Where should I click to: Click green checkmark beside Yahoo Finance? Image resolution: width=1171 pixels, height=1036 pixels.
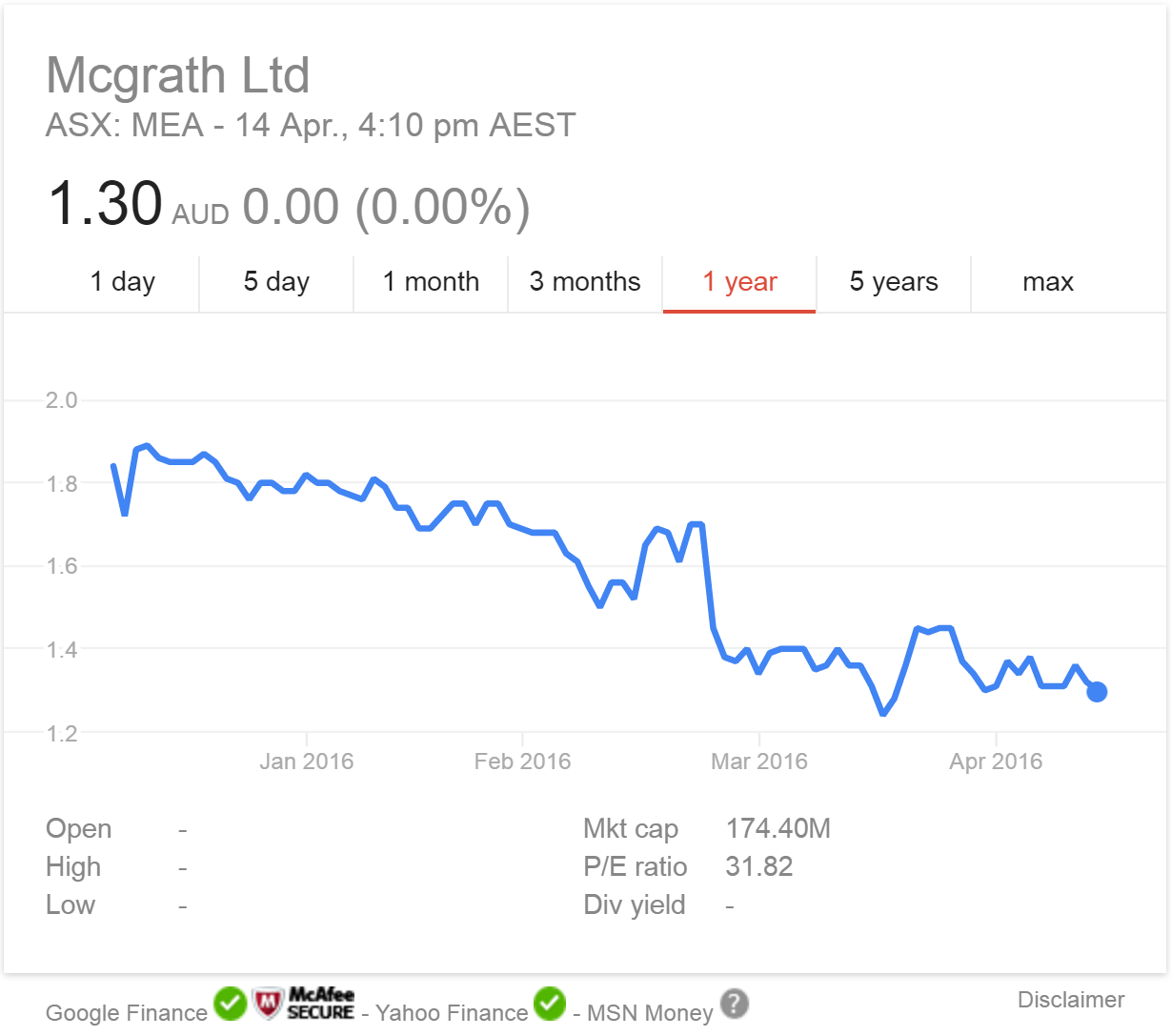(x=550, y=1004)
